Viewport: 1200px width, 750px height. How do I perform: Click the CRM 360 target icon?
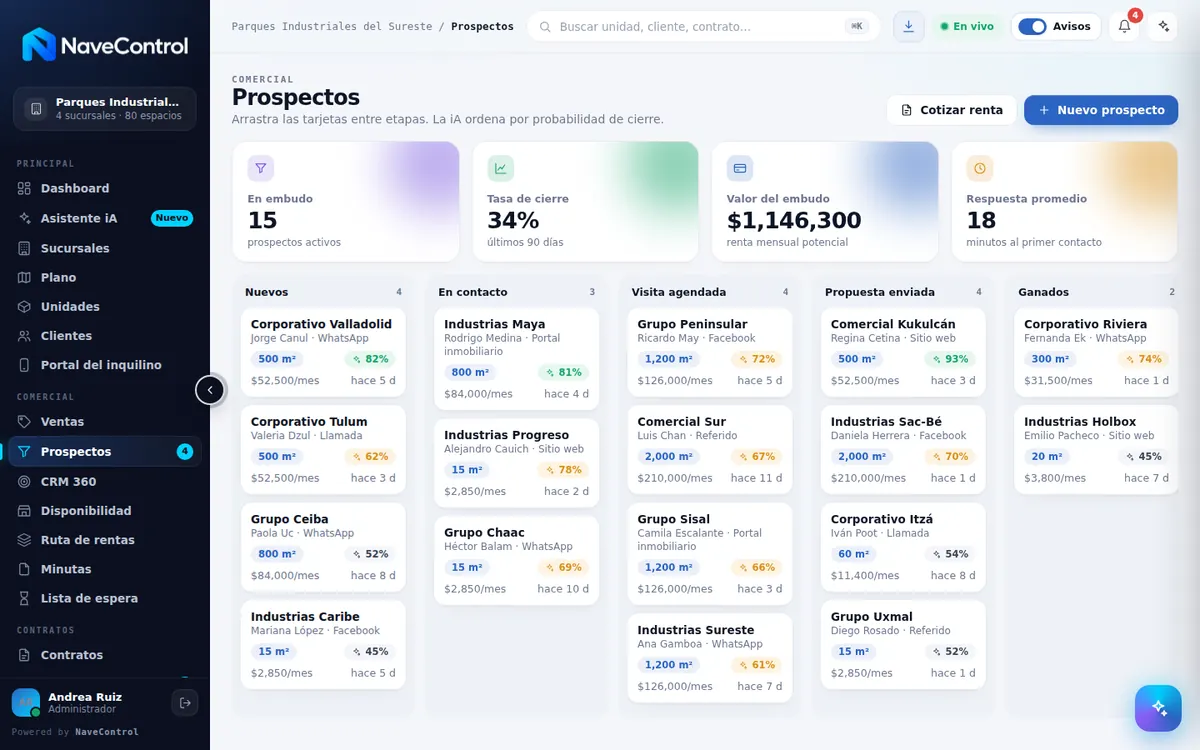tap(25, 481)
